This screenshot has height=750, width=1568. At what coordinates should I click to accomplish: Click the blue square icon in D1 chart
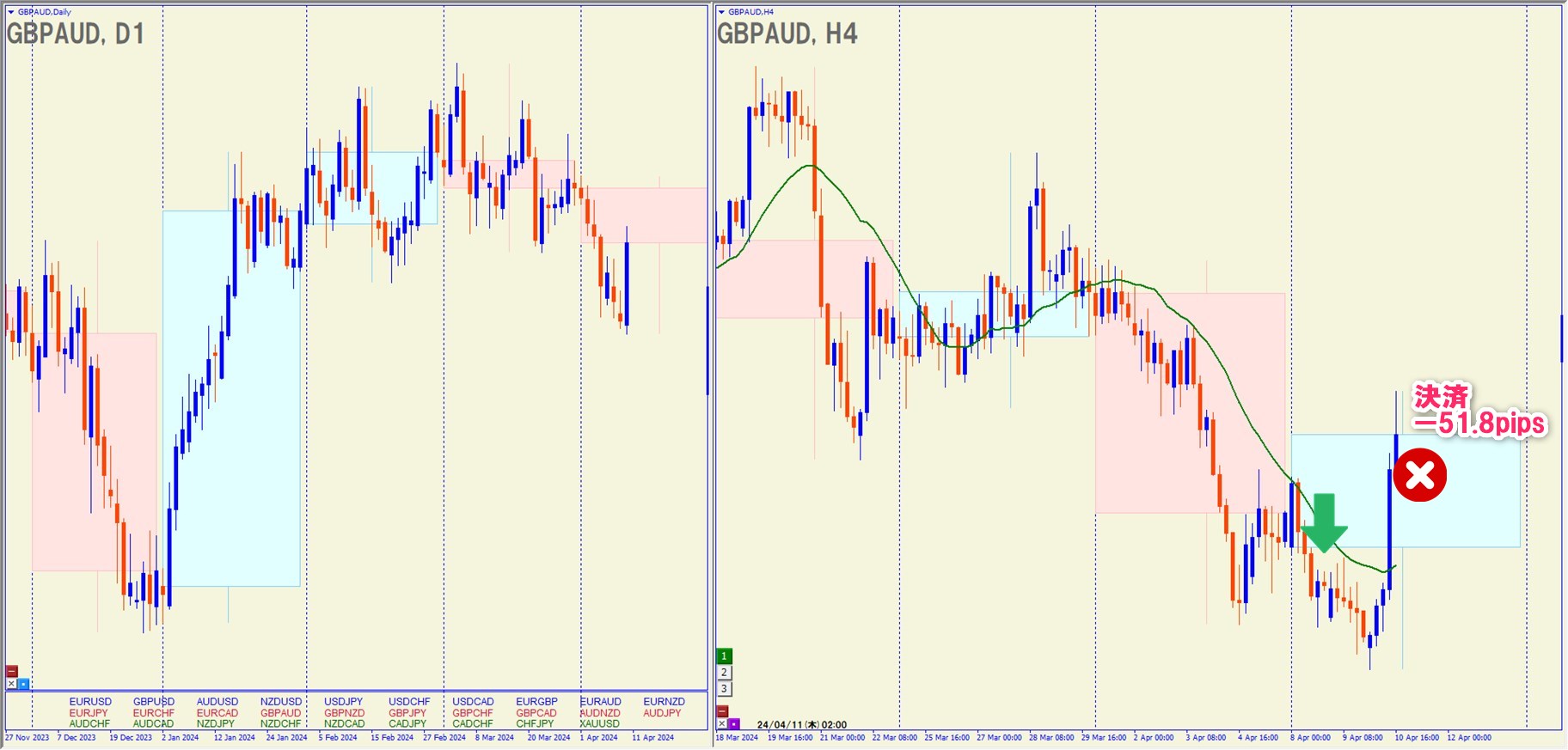23,684
